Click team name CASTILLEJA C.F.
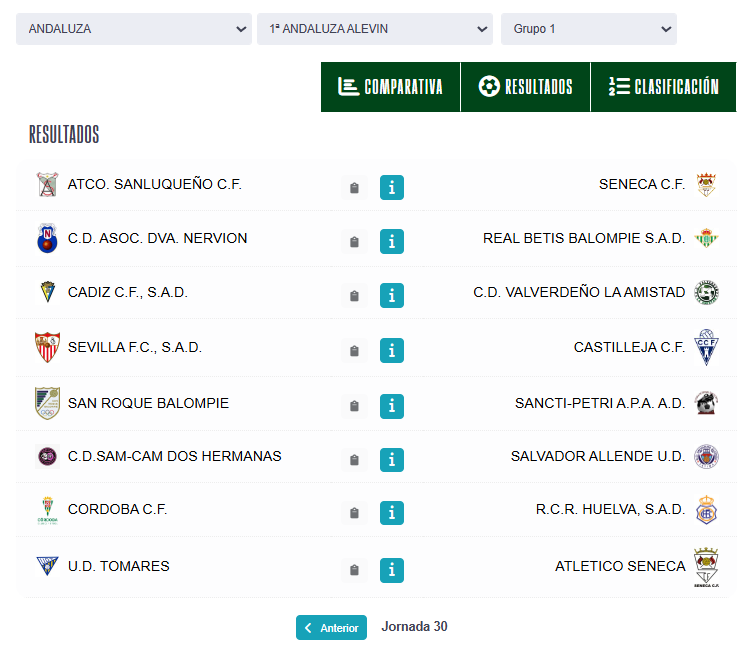The width and height of the screenshot is (752, 646). 629,347
